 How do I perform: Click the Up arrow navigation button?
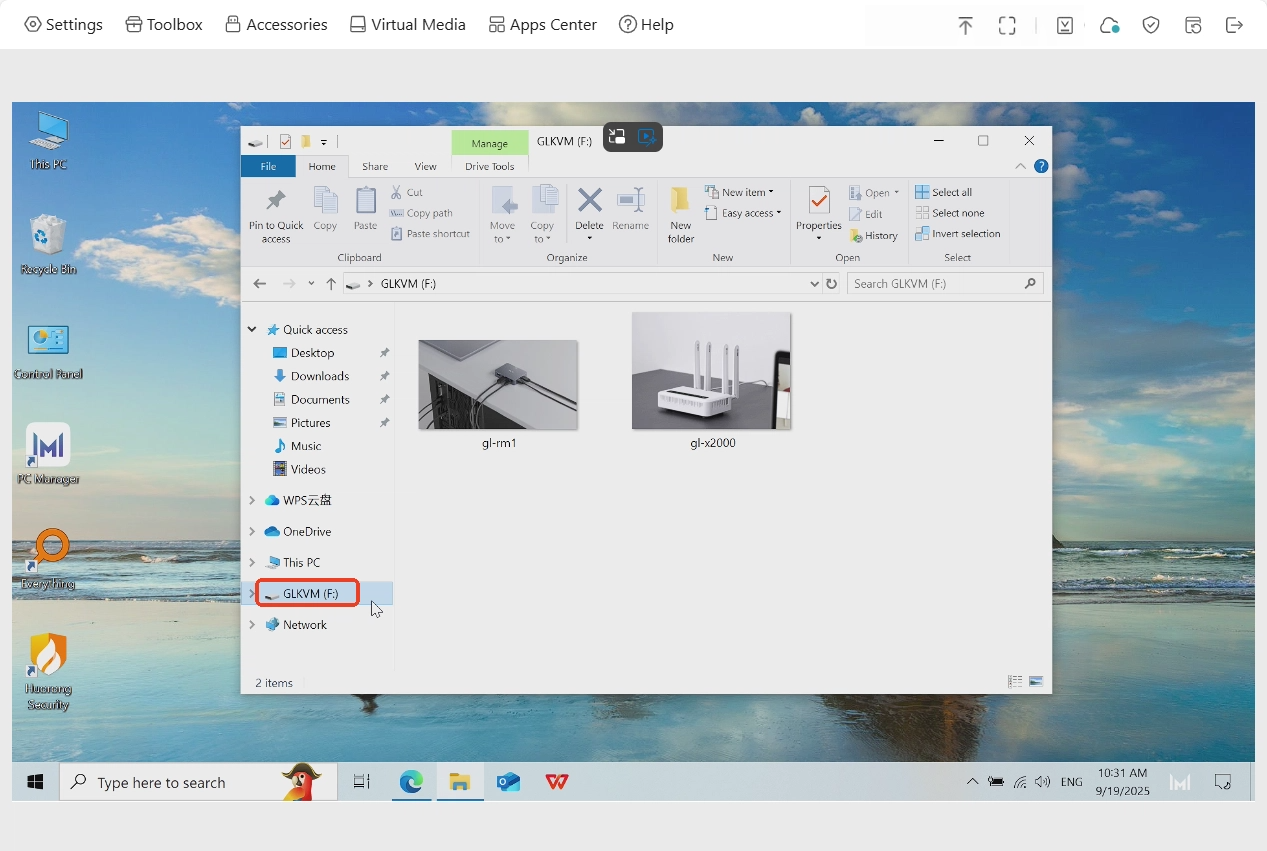[331, 284]
